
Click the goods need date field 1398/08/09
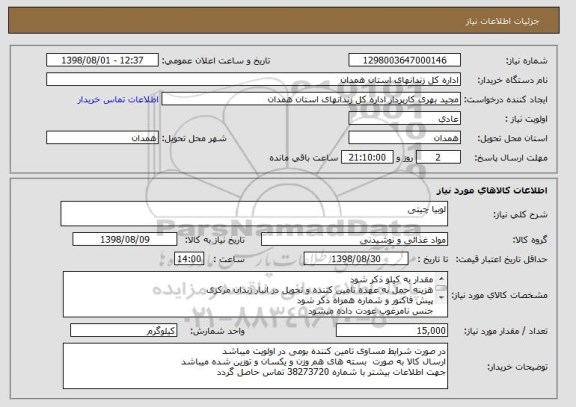tap(125, 240)
